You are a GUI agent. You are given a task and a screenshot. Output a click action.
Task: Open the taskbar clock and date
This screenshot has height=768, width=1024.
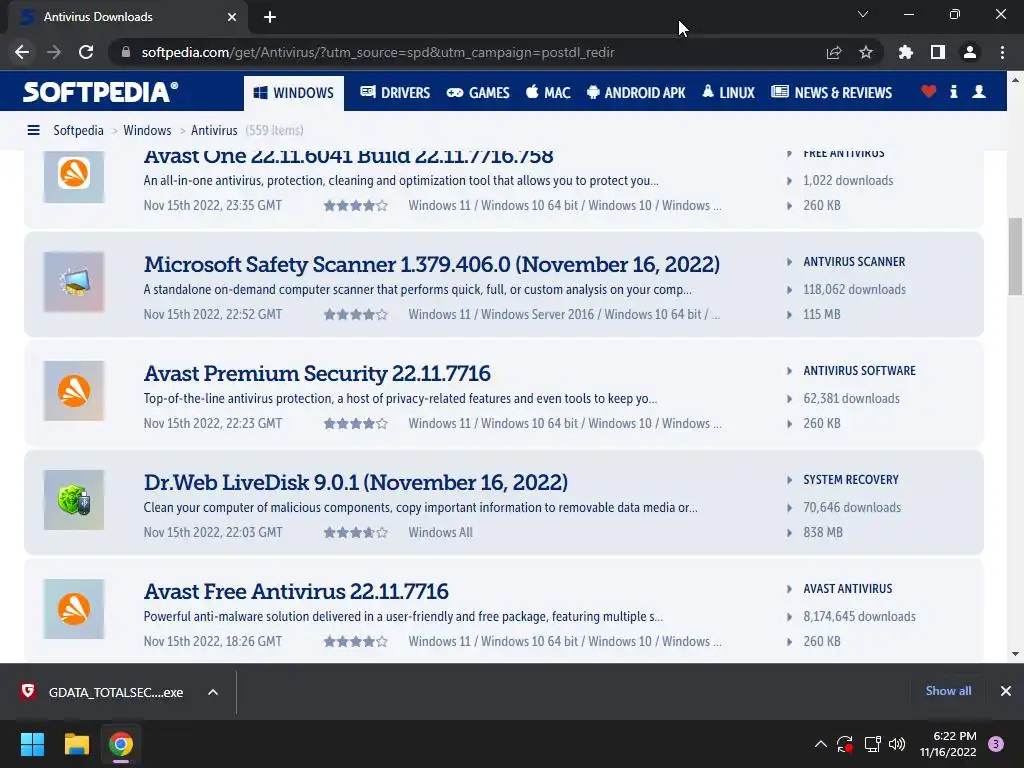tap(948, 744)
